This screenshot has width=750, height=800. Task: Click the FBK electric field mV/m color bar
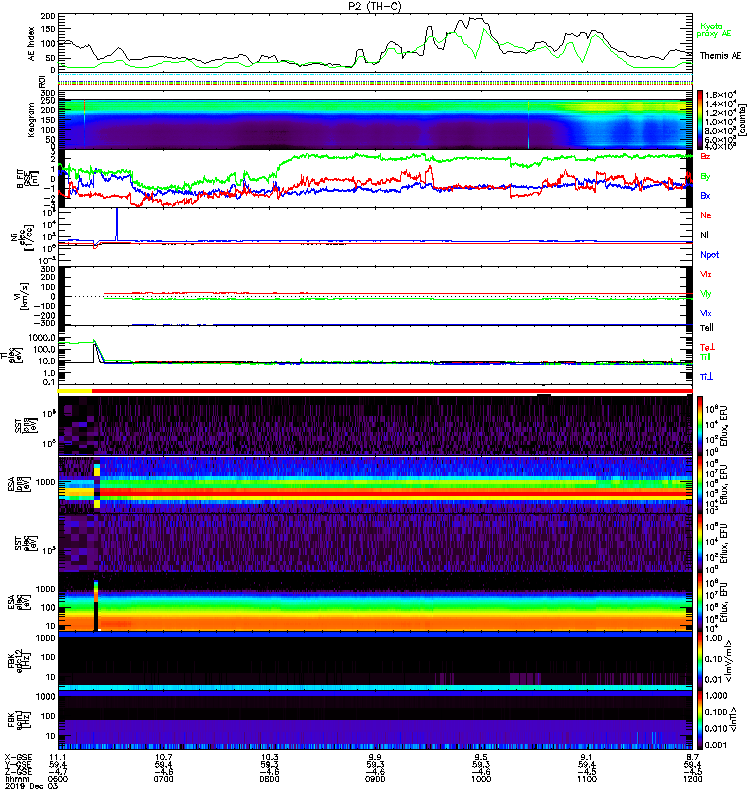tap(700, 661)
